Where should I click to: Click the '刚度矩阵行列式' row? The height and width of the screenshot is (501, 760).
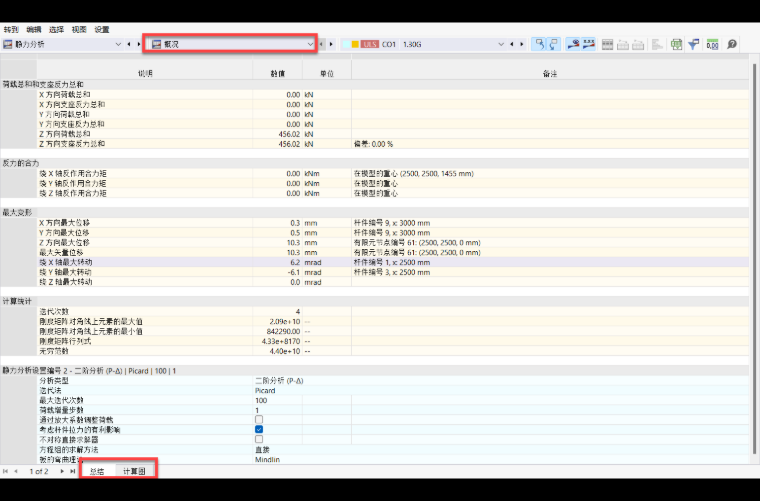click(393, 341)
